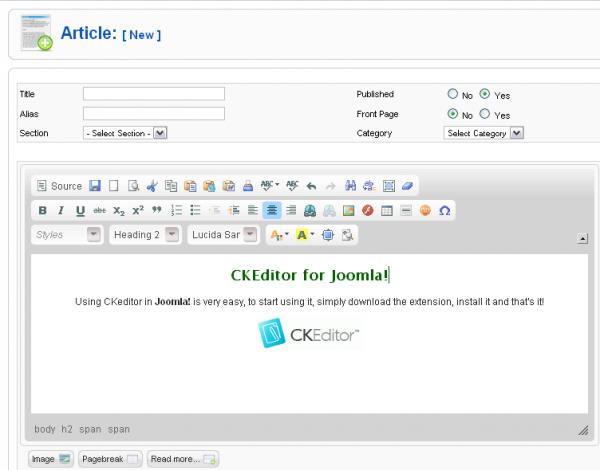Click the Alias input field
The image size is (600, 470).
click(x=154, y=114)
